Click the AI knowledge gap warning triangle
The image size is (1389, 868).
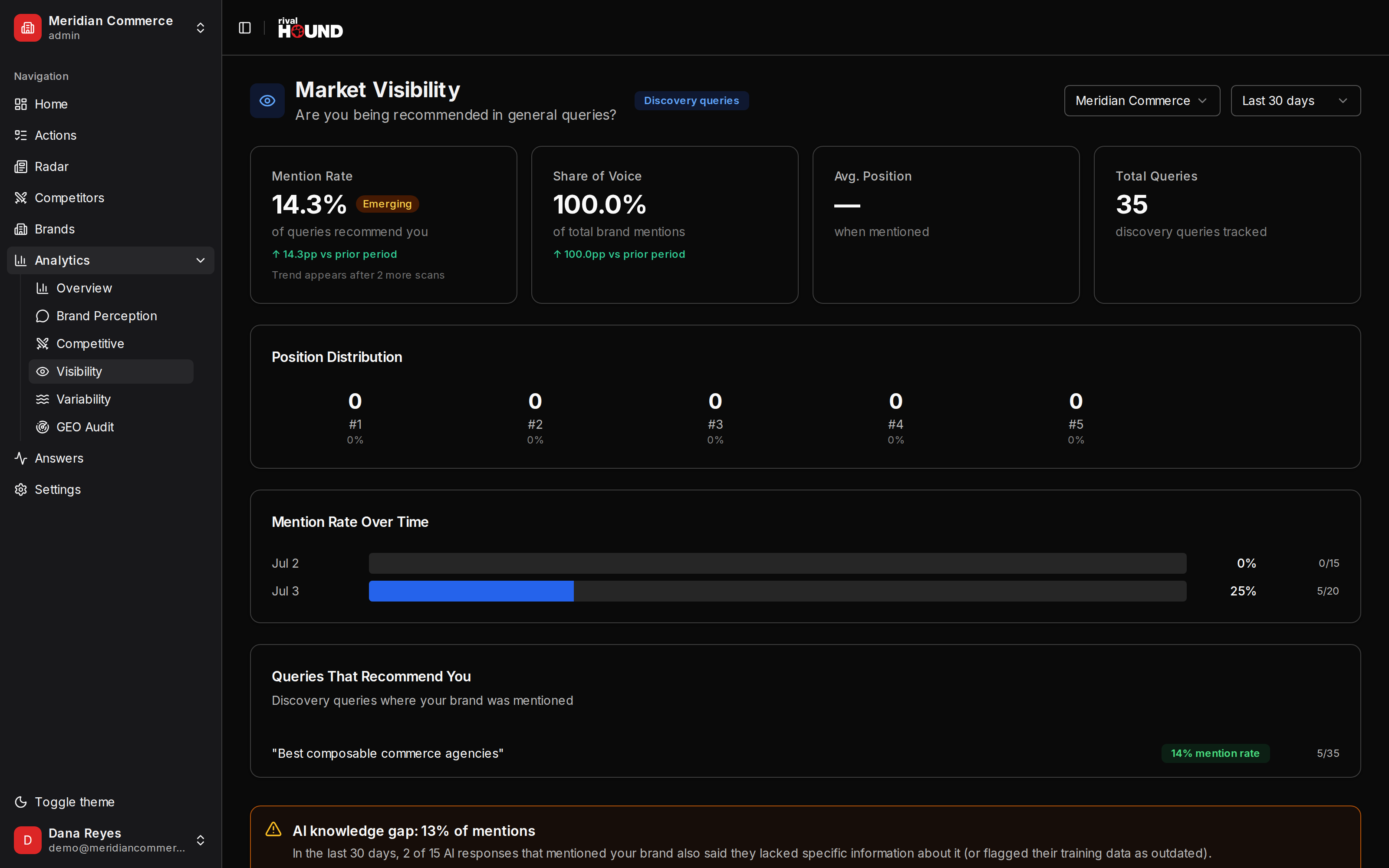click(274, 829)
